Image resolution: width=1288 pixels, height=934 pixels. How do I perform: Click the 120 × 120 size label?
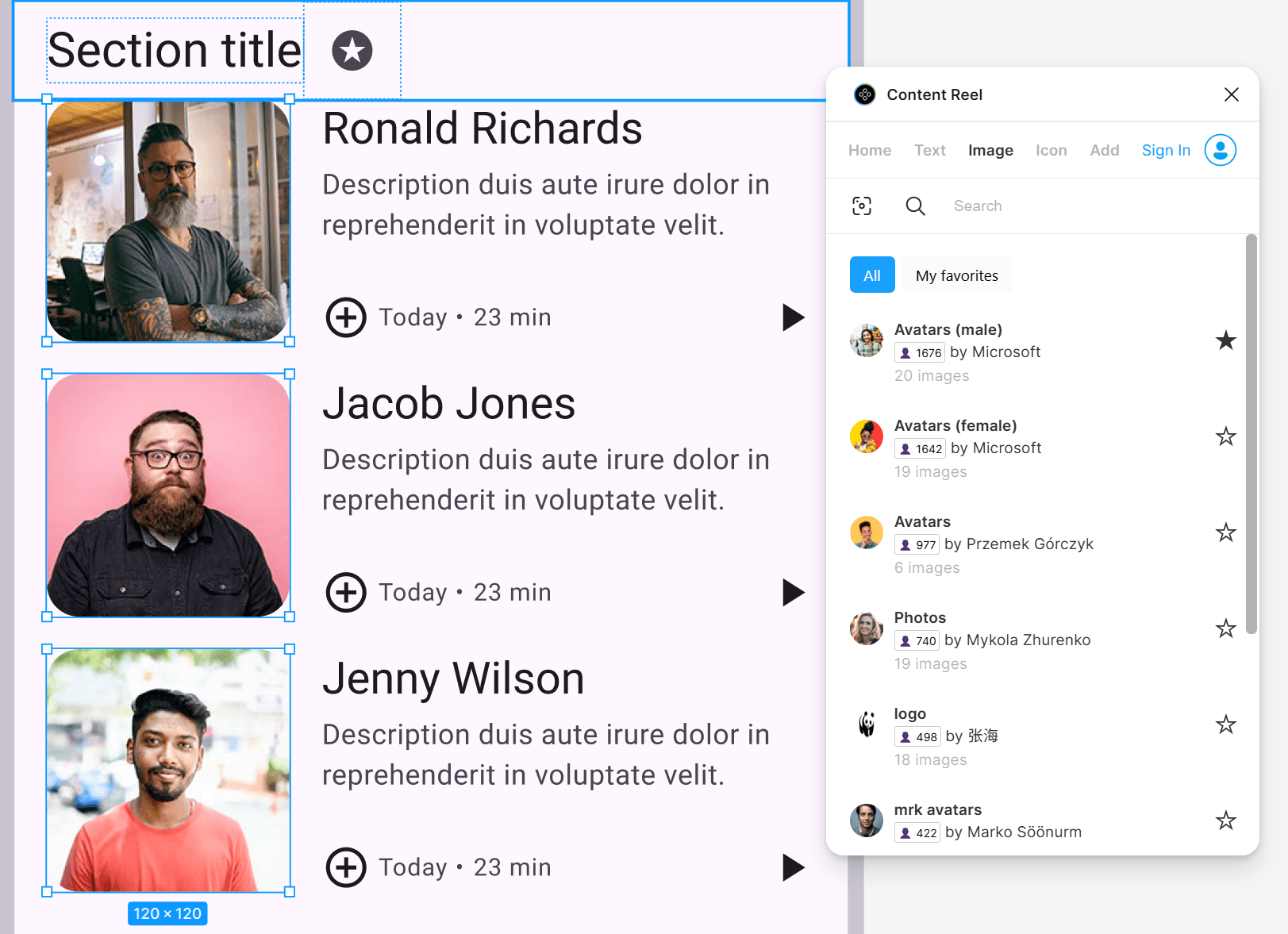click(167, 913)
